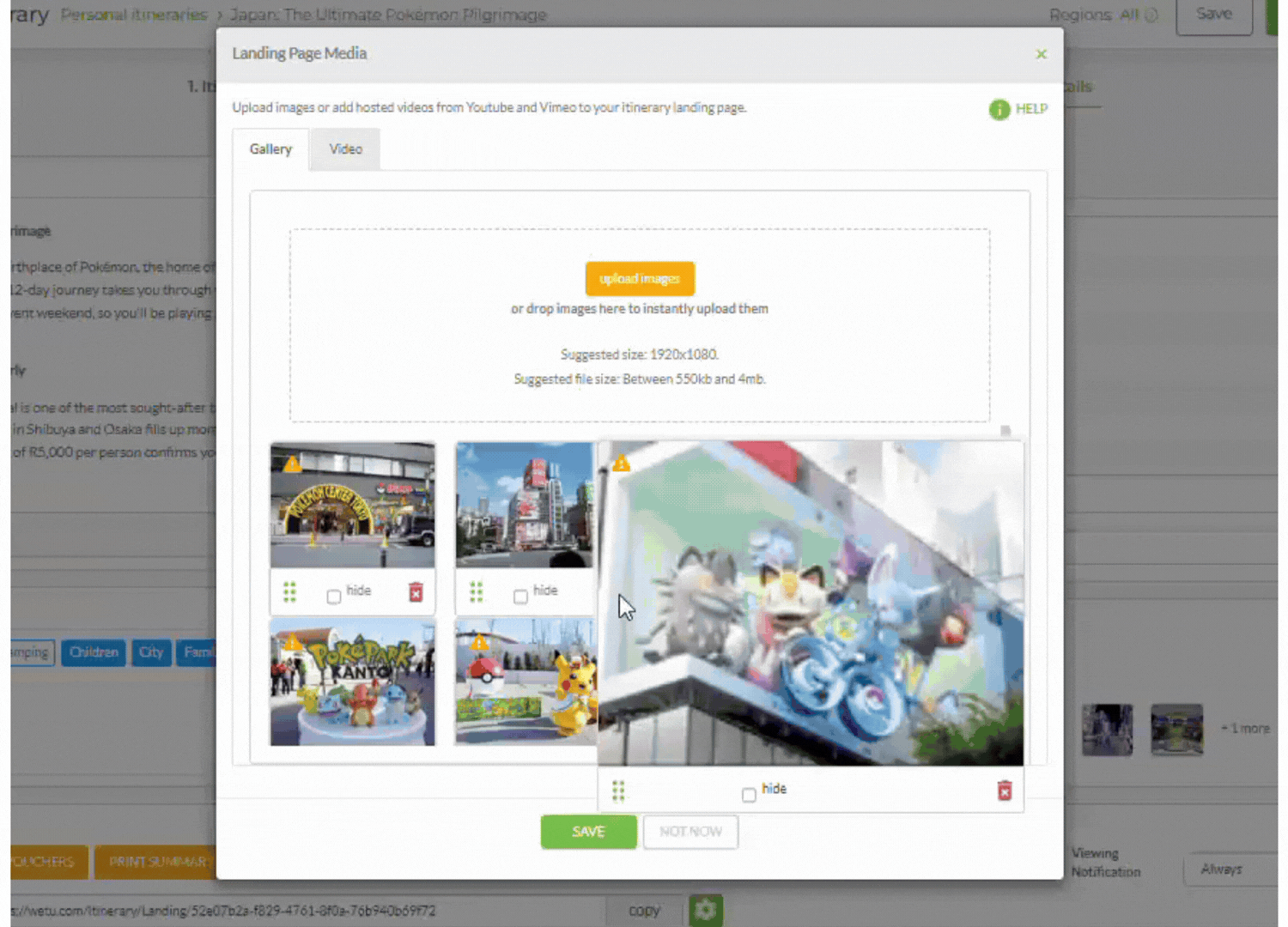Viewport: 1288px width, 927px height.
Task: Select the PokePark Kanto thumbnail
Action: tap(353, 682)
